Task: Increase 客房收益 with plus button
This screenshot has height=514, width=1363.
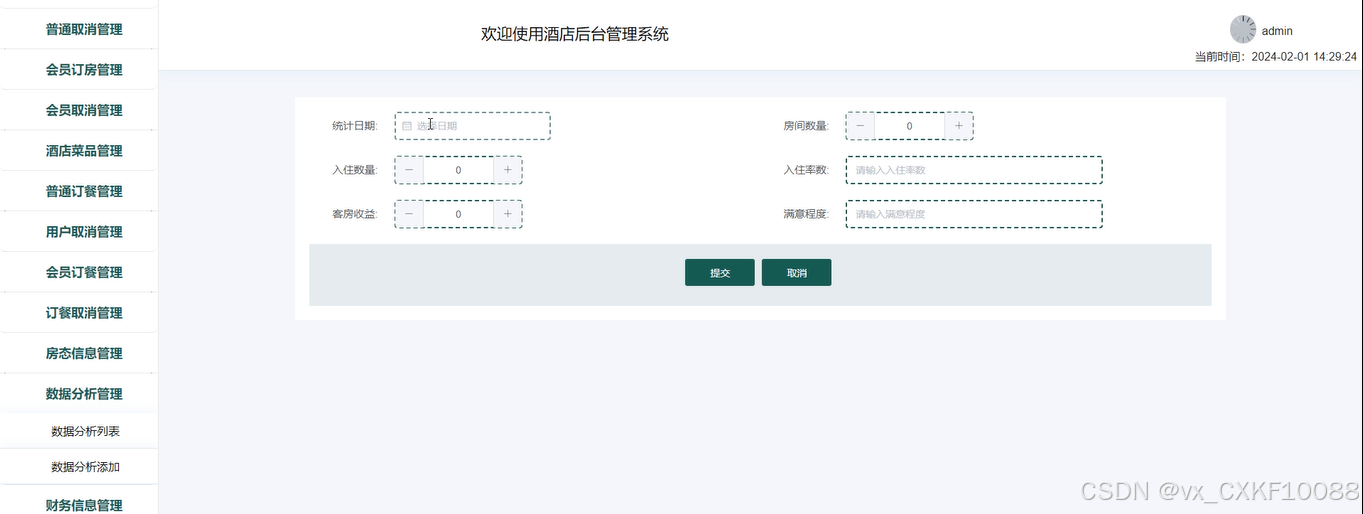Action: click(508, 214)
